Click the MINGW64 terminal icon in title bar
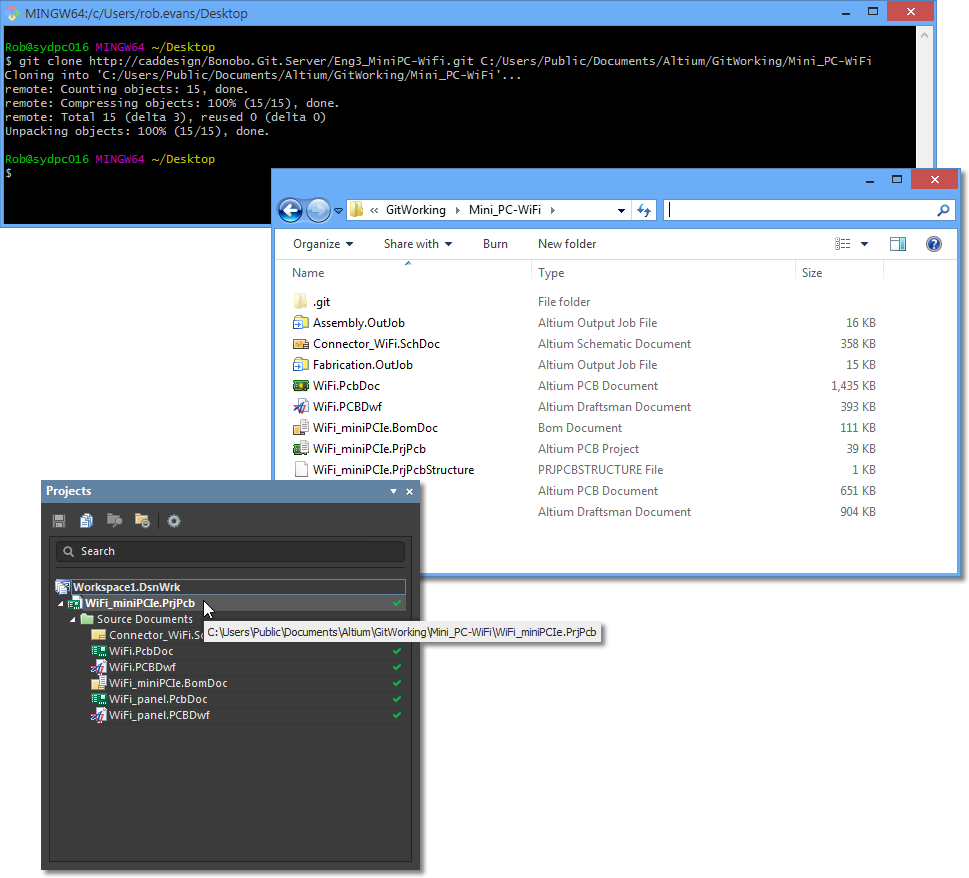The image size is (969, 878). [12, 13]
